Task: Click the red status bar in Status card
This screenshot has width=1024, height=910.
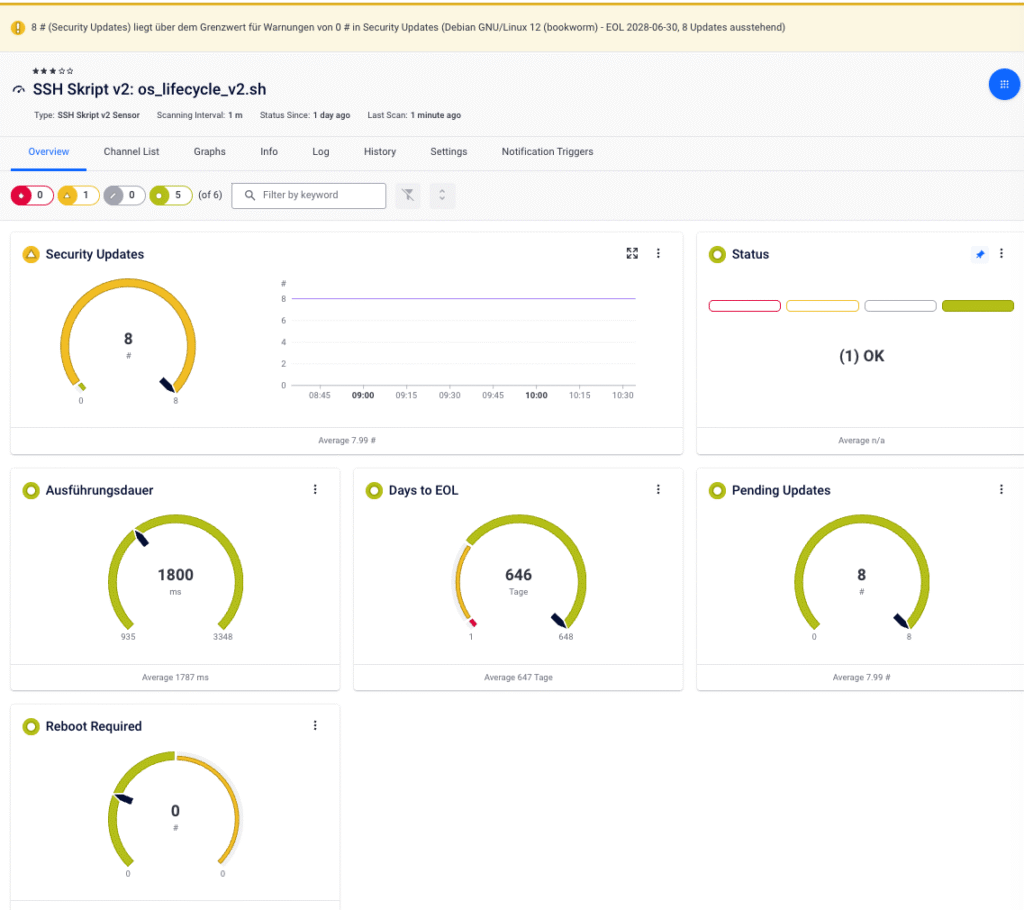Action: (744, 306)
